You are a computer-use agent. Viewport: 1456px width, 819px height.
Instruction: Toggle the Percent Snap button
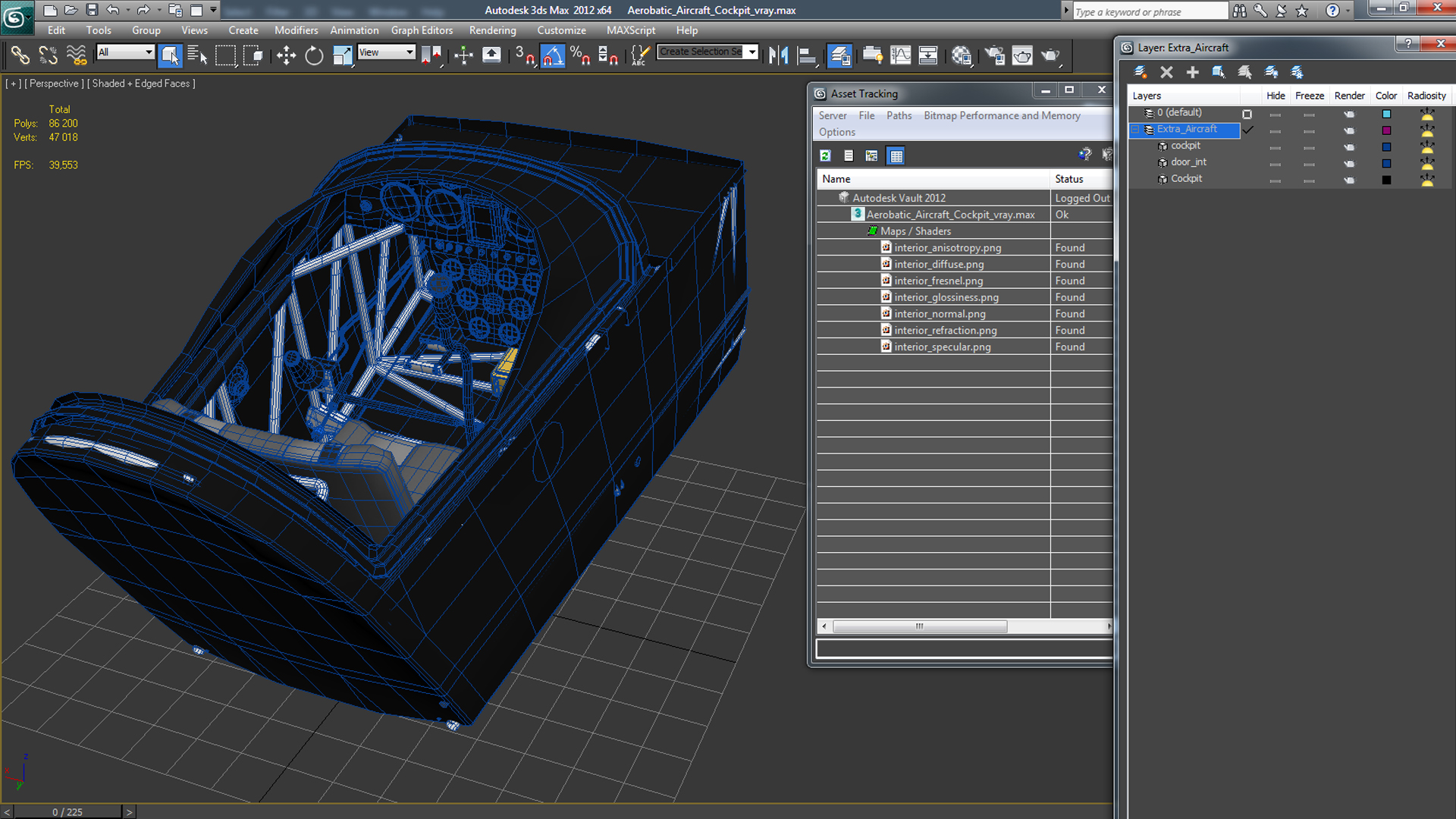point(581,55)
